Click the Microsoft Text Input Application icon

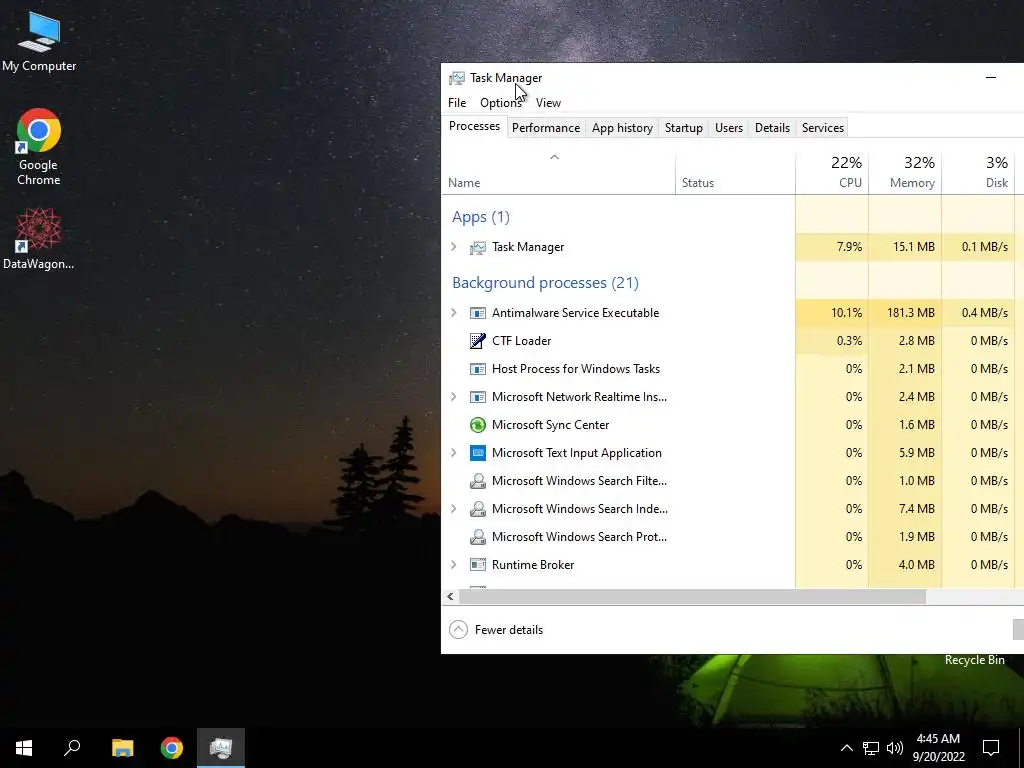click(x=477, y=453)
